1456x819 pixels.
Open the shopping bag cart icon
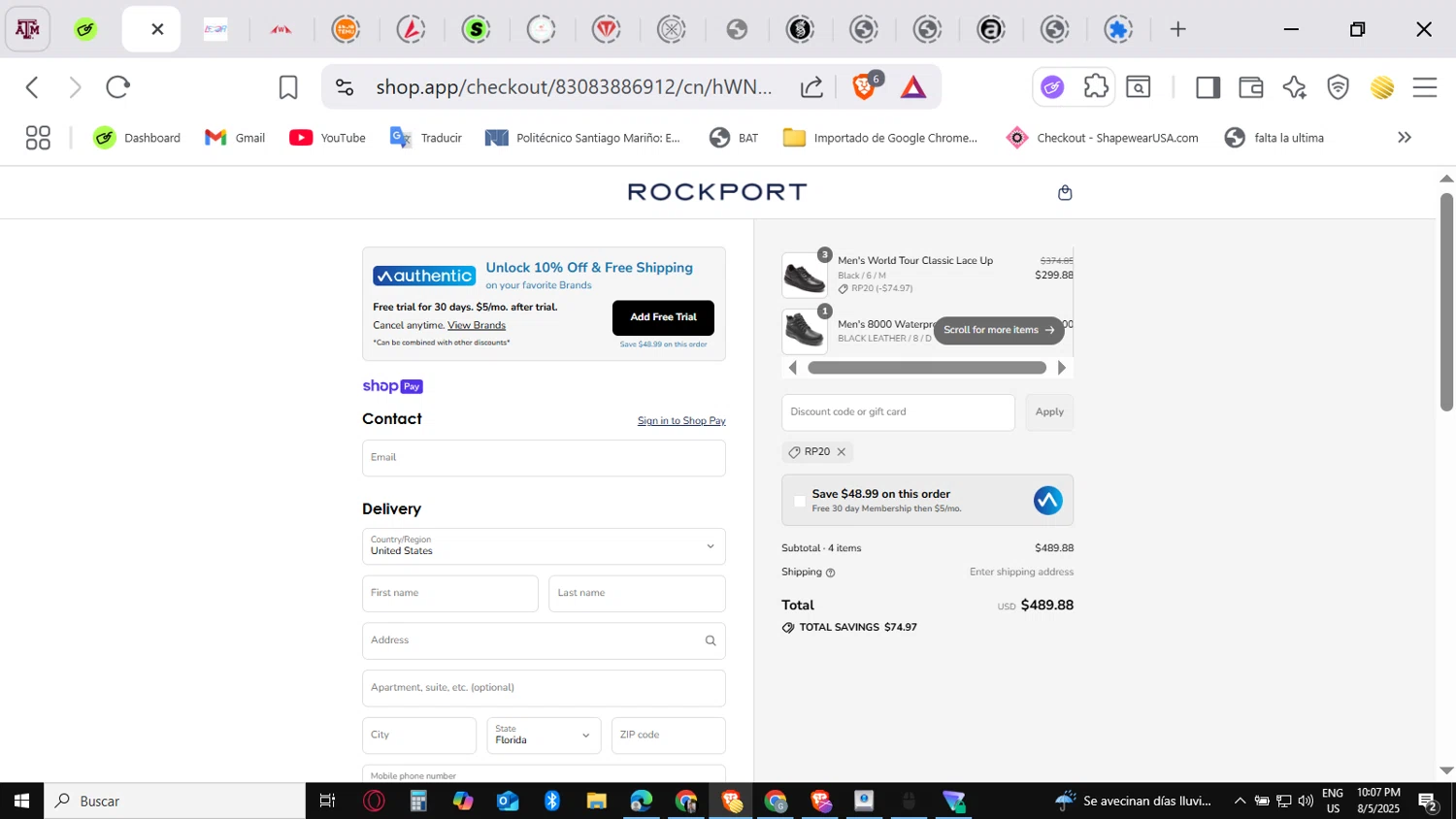[x=1065, y=192]
